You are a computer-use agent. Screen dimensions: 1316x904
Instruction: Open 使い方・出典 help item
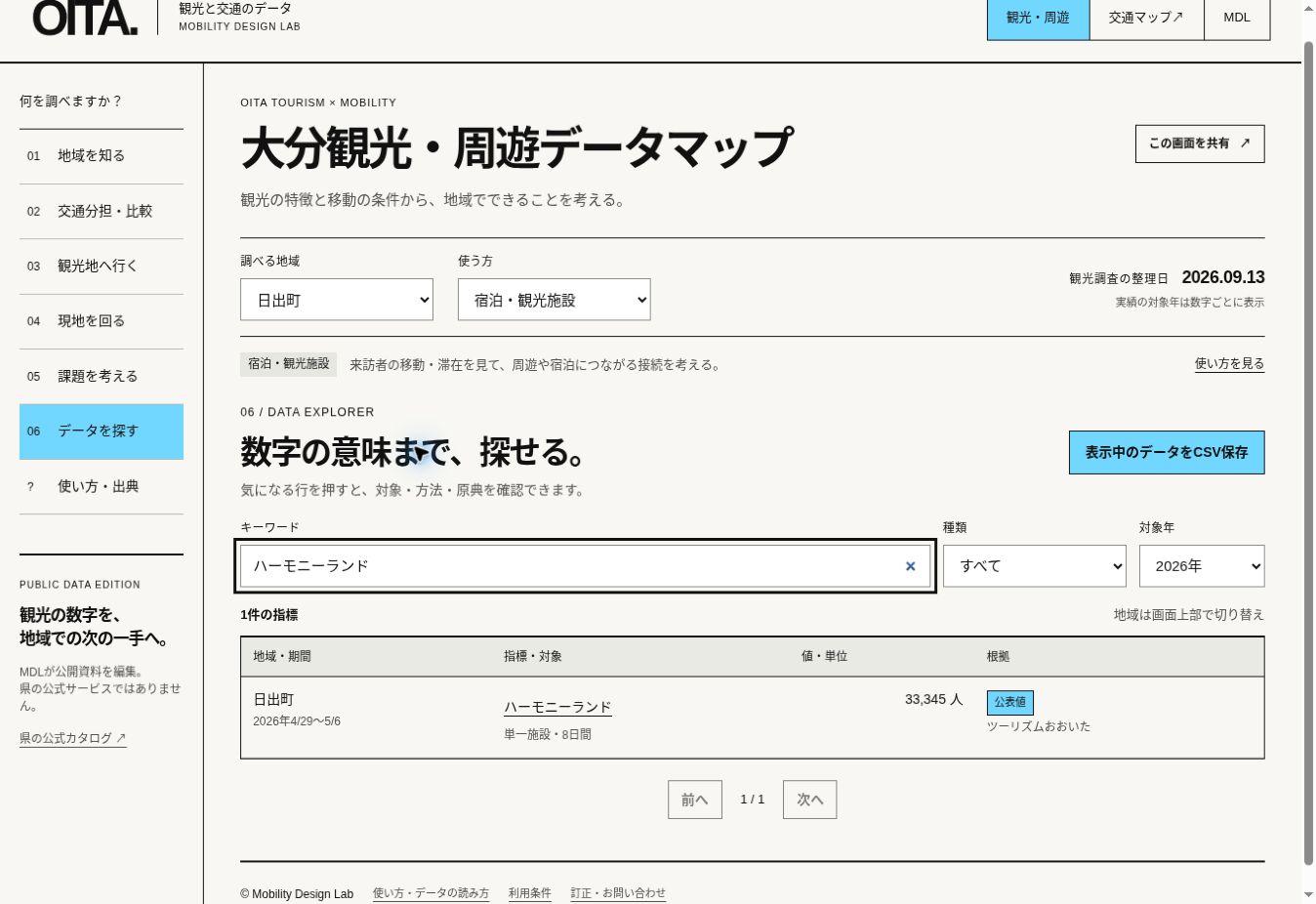102,486
